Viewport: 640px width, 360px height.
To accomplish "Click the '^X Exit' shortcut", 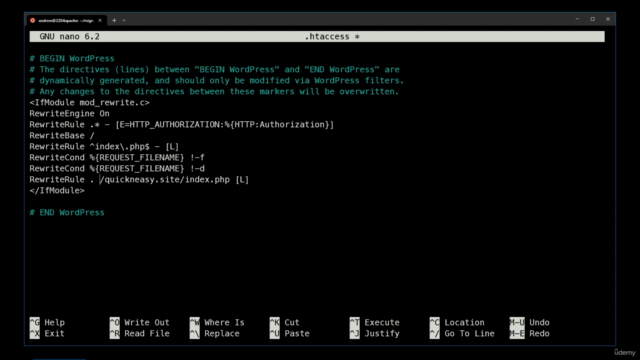I will [x=47, y=333].
